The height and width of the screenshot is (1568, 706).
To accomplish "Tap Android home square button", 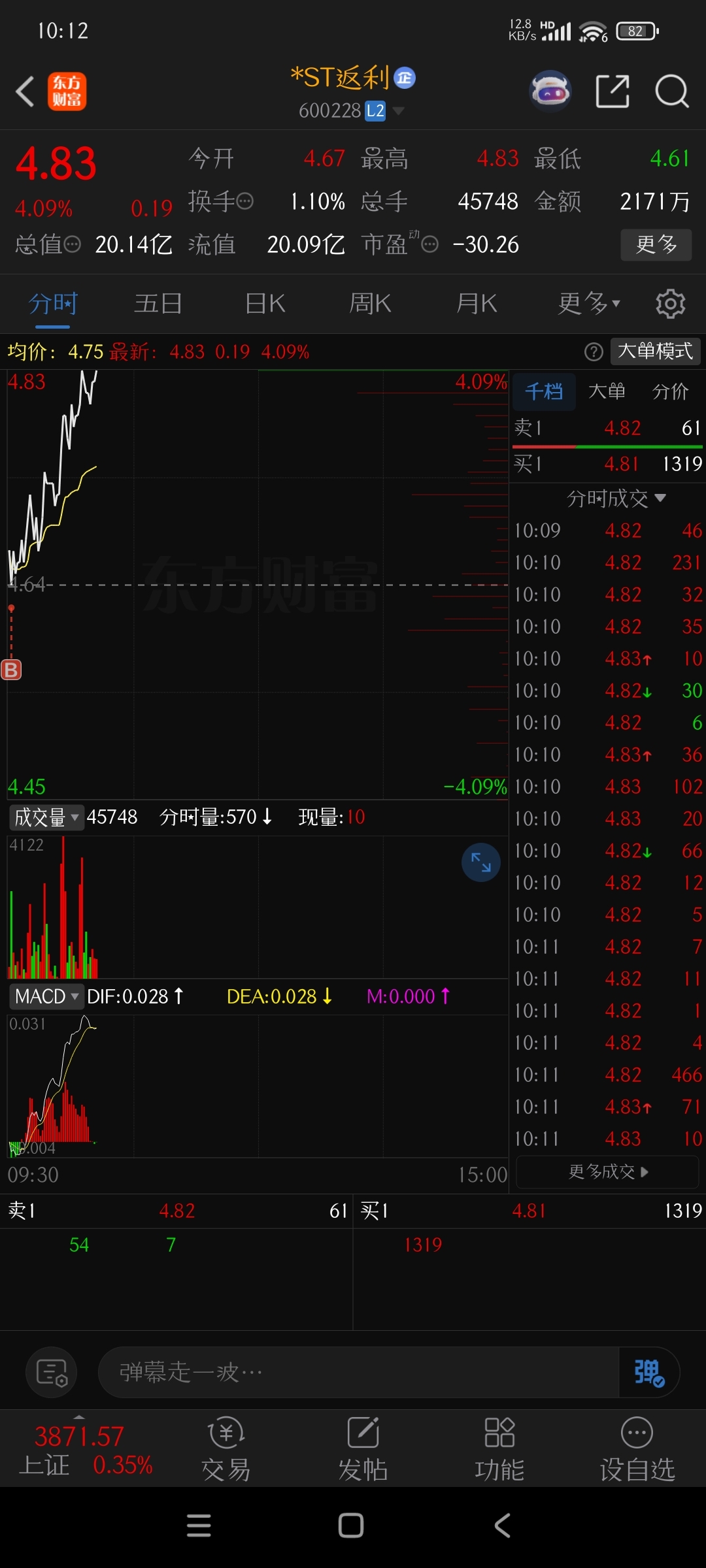I will (x=351, y=1526).
